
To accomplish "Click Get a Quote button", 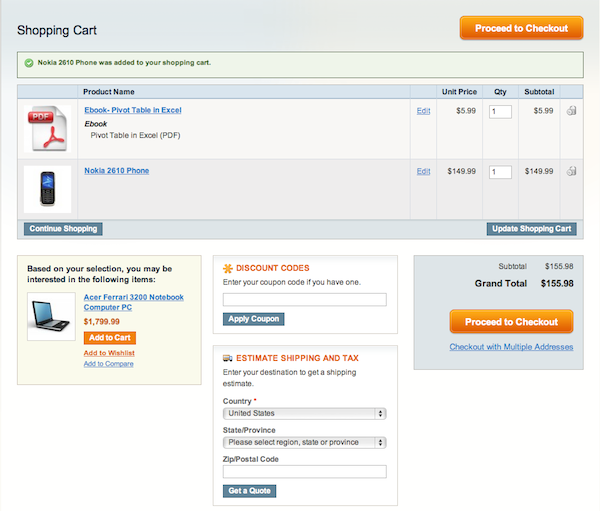I will (x=249, y=491).
